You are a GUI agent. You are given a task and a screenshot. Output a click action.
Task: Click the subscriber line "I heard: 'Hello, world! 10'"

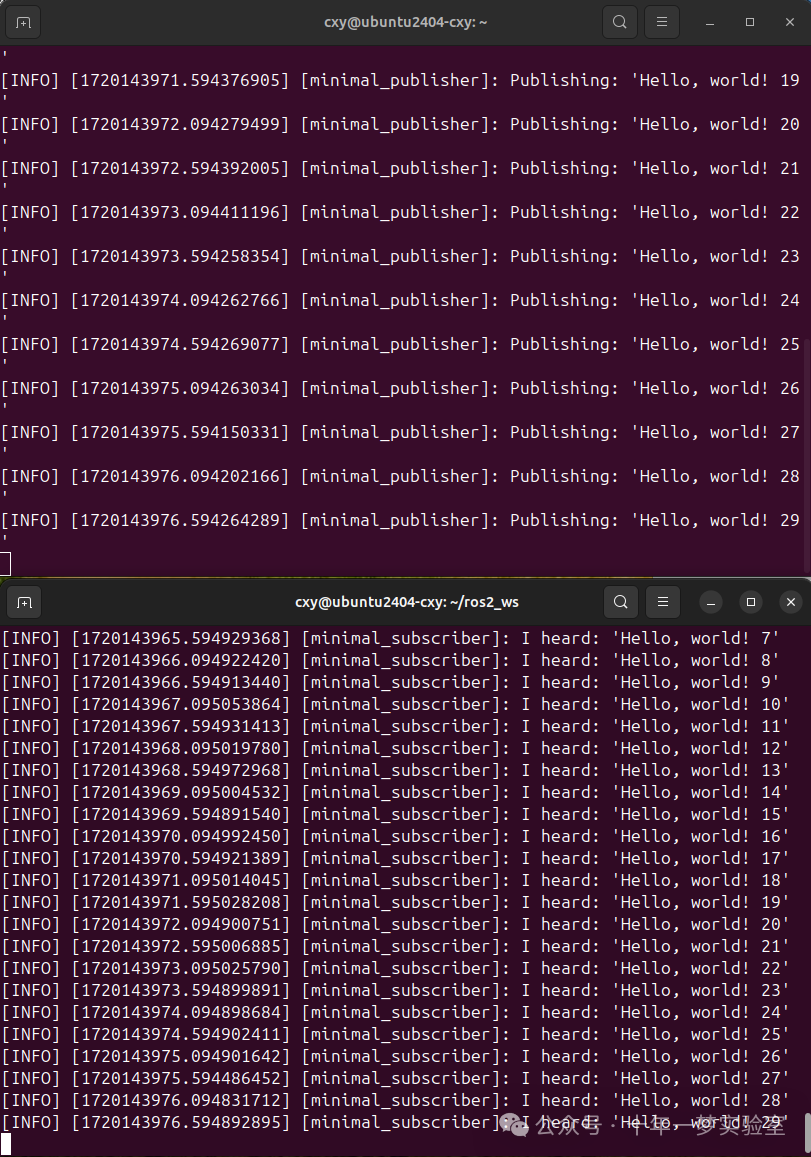396,705
